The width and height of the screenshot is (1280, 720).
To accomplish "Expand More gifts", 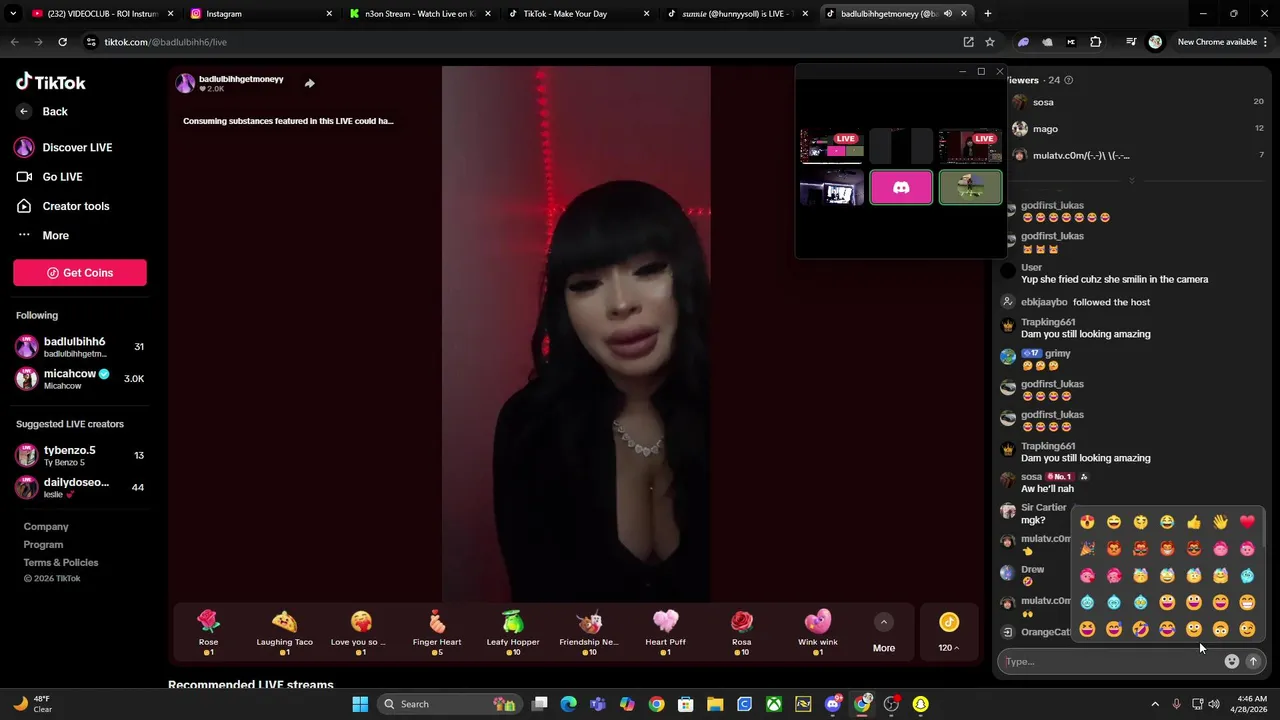I will pyautogui.click(x=884, y=633).
